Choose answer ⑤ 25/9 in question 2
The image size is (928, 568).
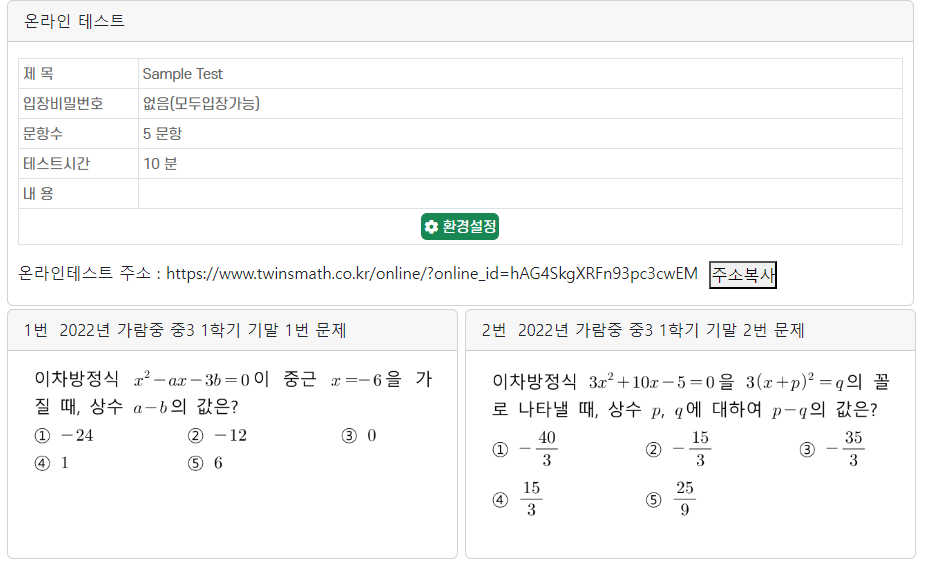[x=670, y=499]
